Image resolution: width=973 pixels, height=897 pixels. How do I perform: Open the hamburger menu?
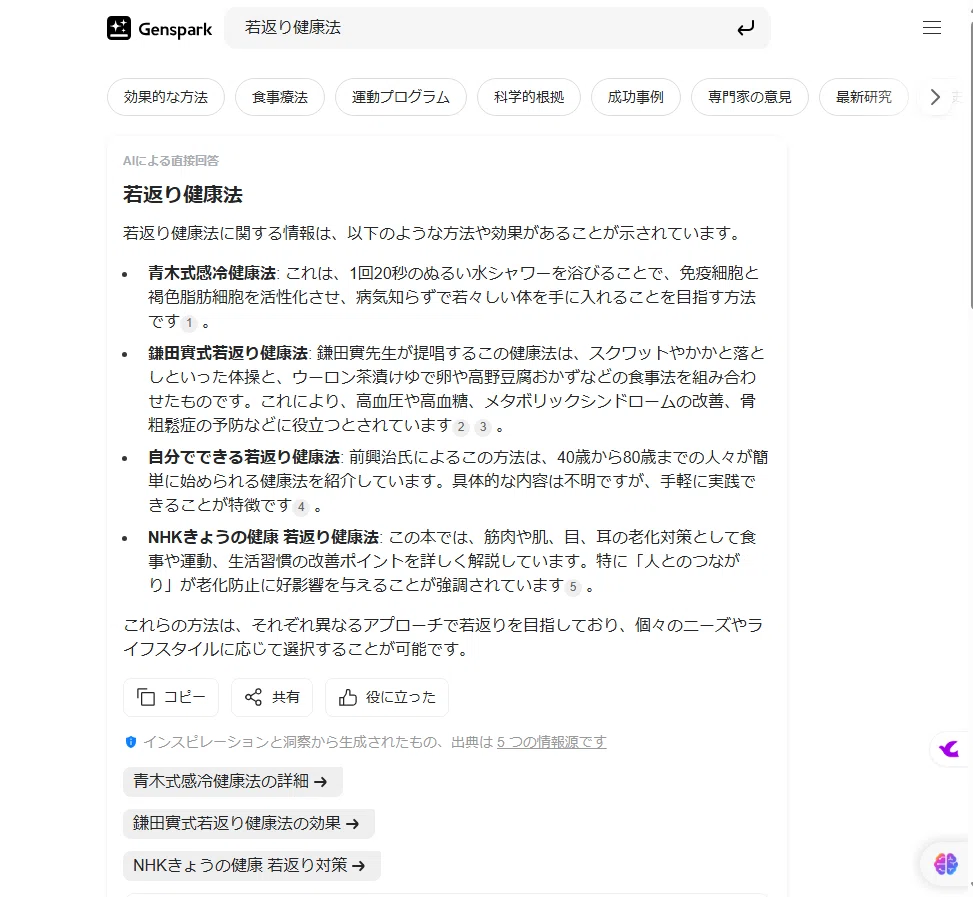coord(931,27)
